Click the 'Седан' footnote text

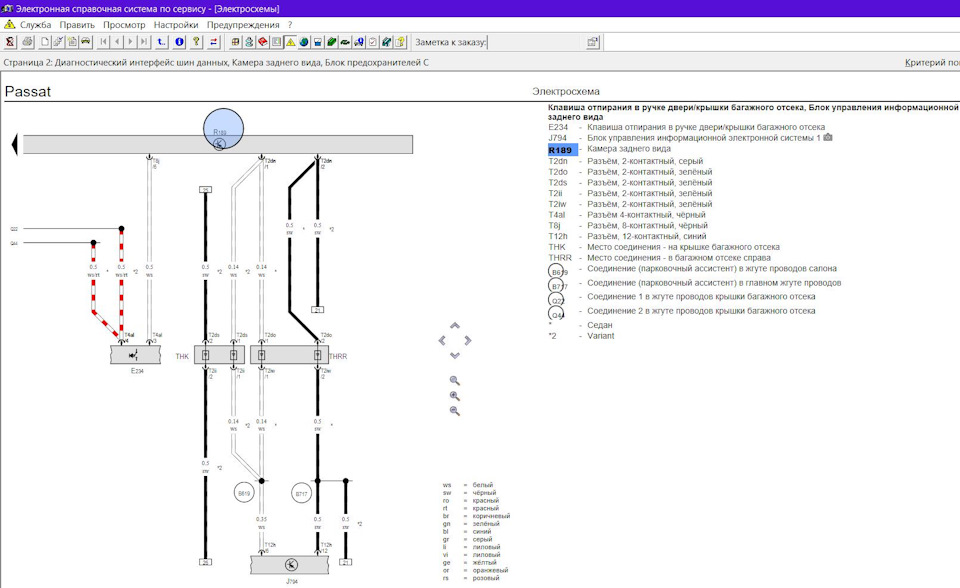599,325
